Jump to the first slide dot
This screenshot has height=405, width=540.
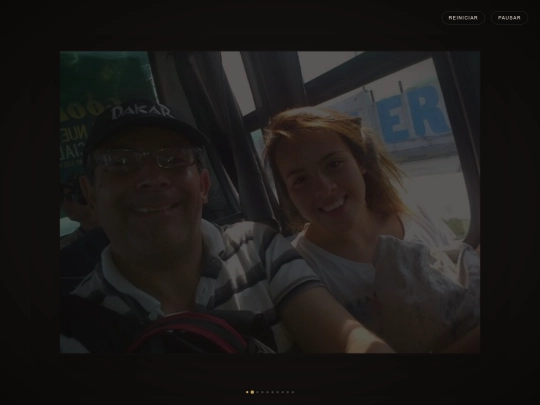tap(247, 392)
